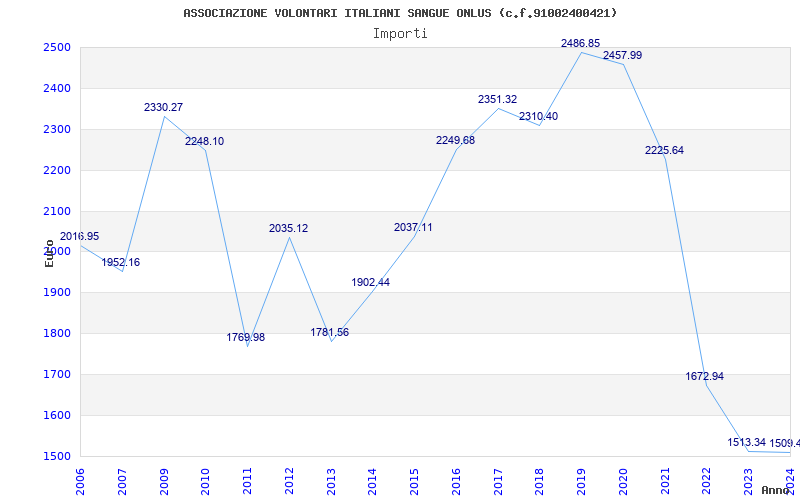
Task: Select peak data label 2486.85
Action: (581, 43)
